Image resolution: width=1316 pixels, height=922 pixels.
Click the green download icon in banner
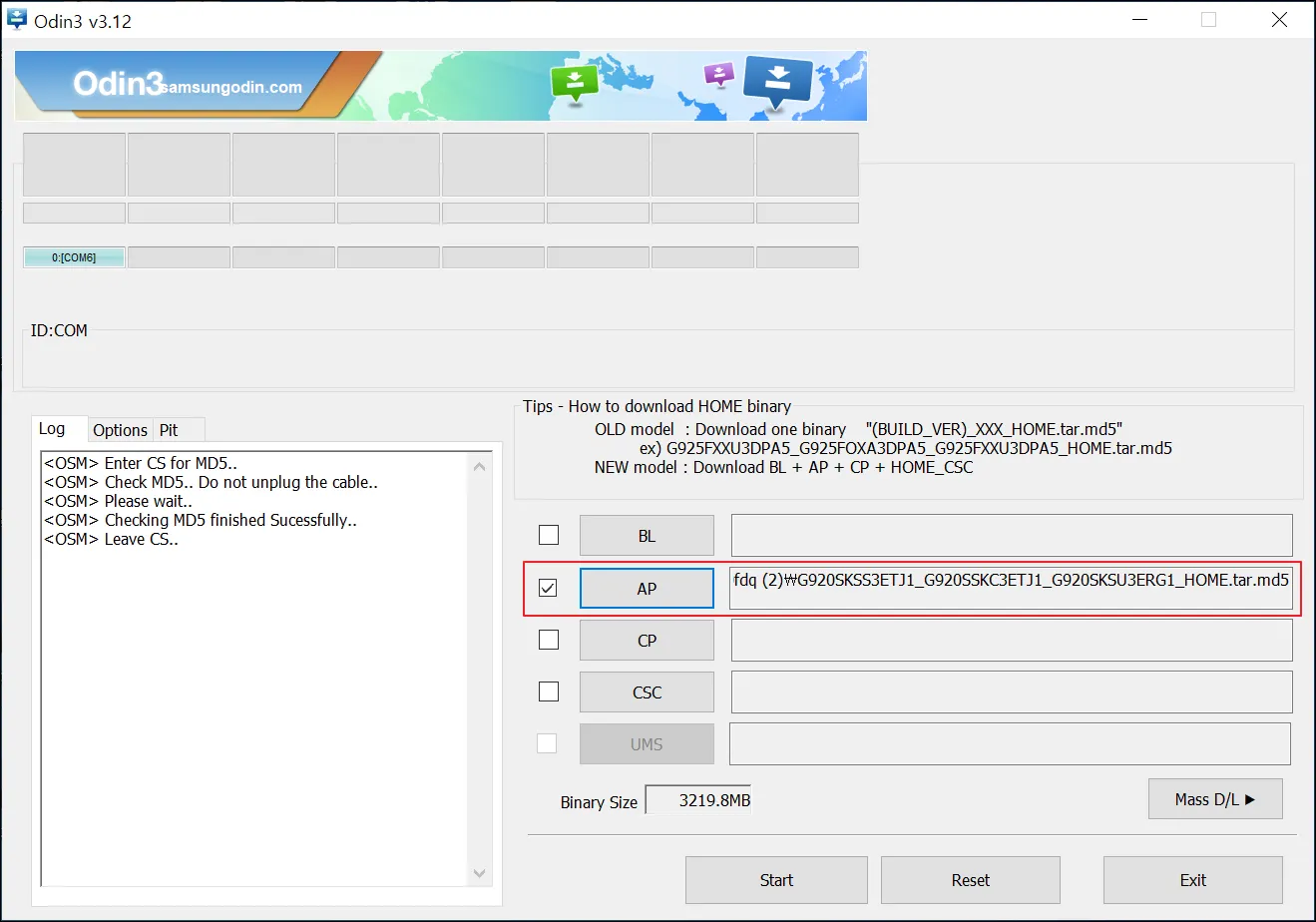tap(574, 83)
